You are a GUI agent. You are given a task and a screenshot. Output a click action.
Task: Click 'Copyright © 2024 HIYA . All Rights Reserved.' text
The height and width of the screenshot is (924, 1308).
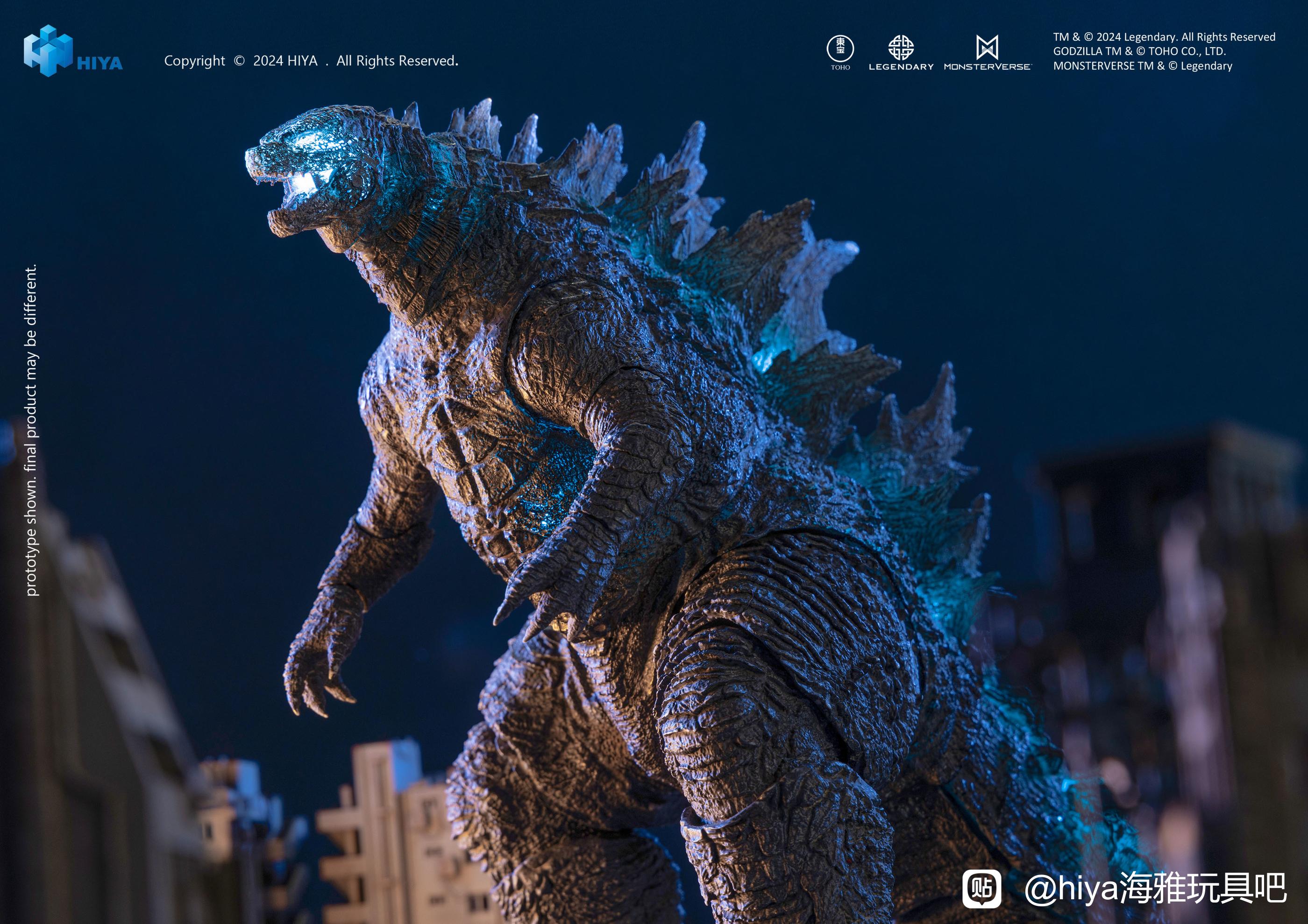pyautogui.click(x=311, y=61)
